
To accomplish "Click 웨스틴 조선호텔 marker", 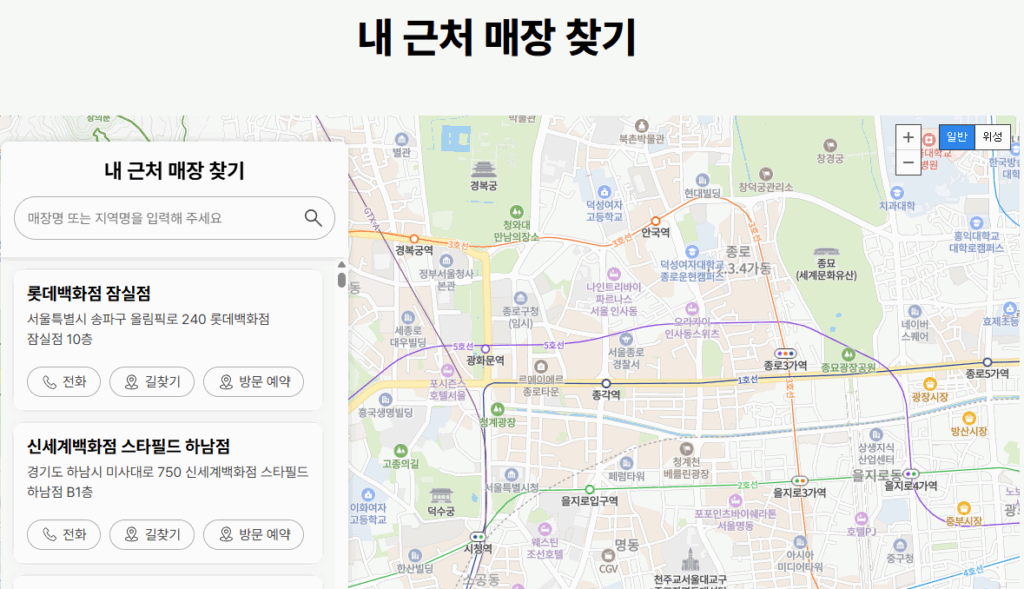I will coord(545,529).
